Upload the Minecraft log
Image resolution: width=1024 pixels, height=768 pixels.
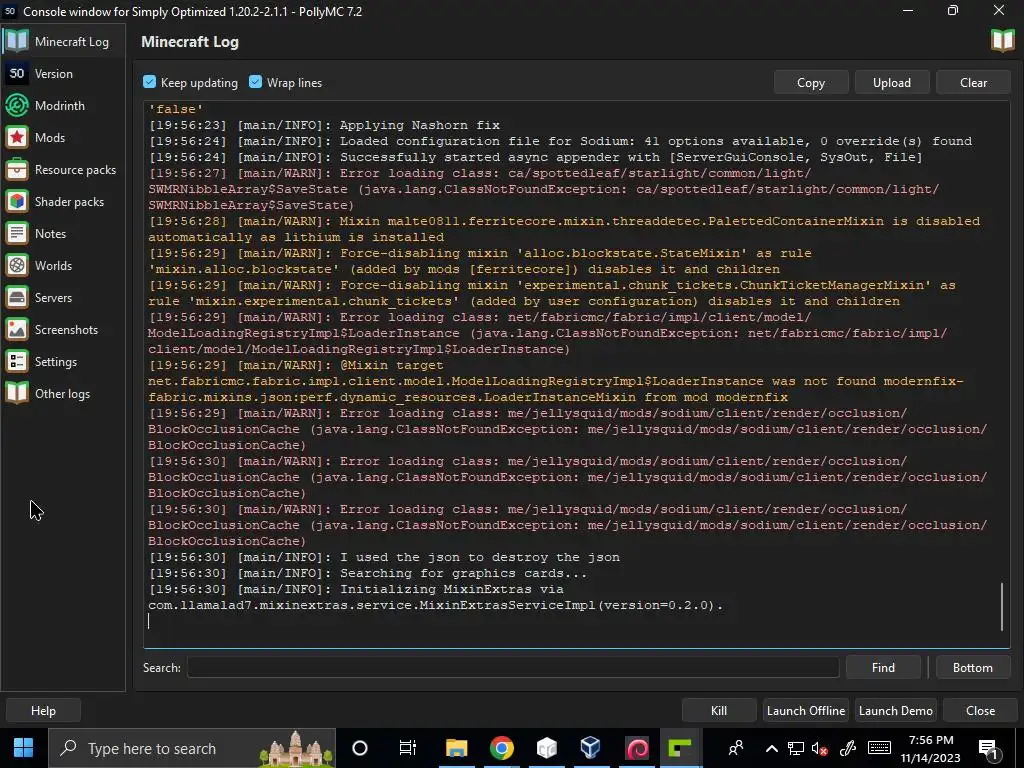[x=891, y=82]
